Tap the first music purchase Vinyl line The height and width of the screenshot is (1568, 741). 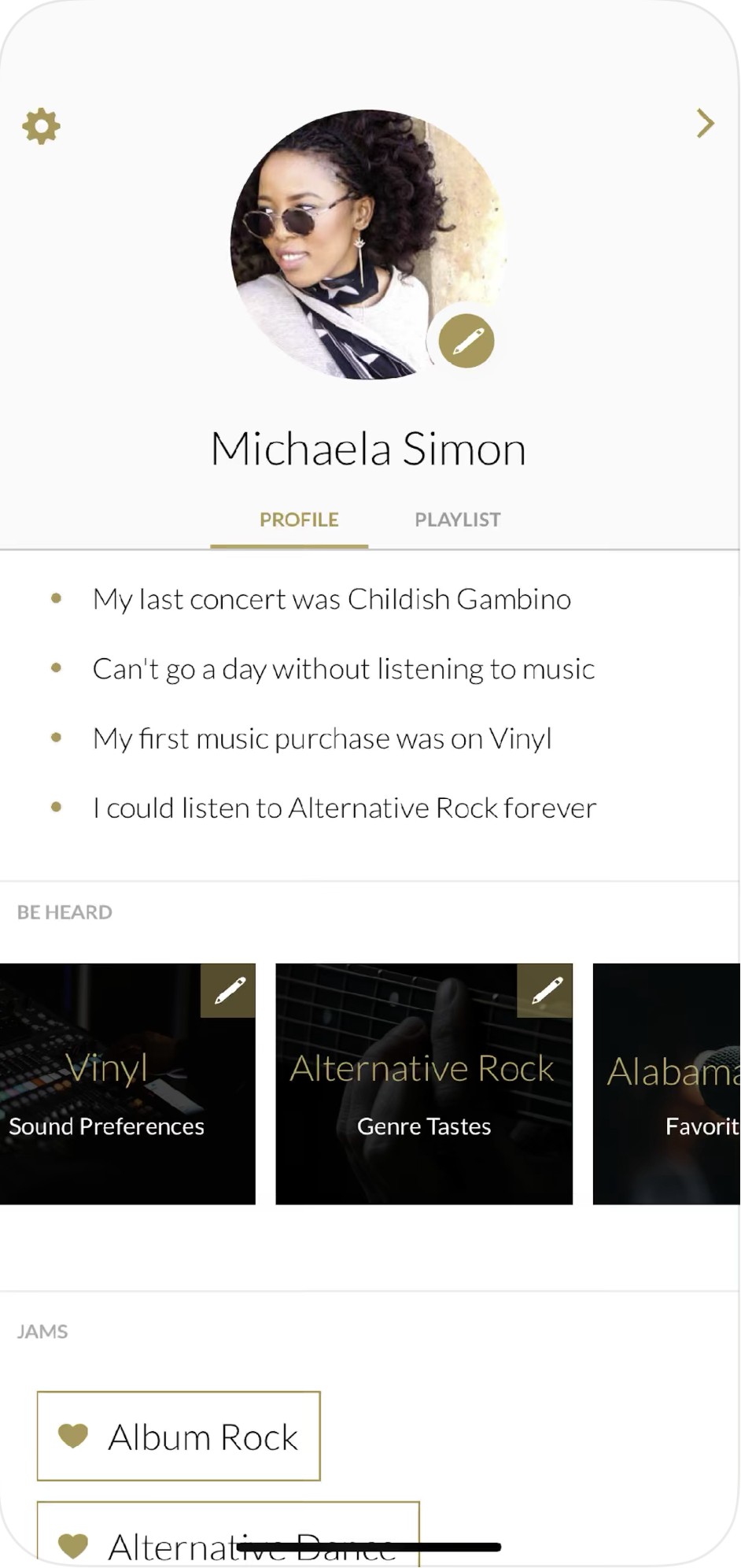[x=322, y=738]
